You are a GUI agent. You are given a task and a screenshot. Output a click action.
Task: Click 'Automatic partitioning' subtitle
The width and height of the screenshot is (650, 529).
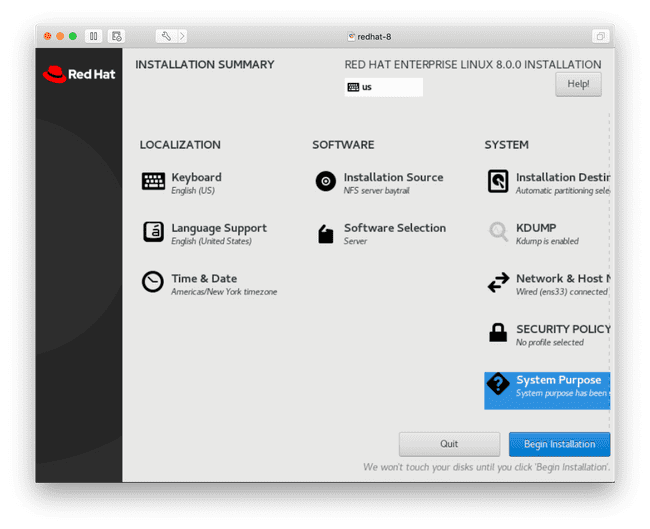coord(563,191)
